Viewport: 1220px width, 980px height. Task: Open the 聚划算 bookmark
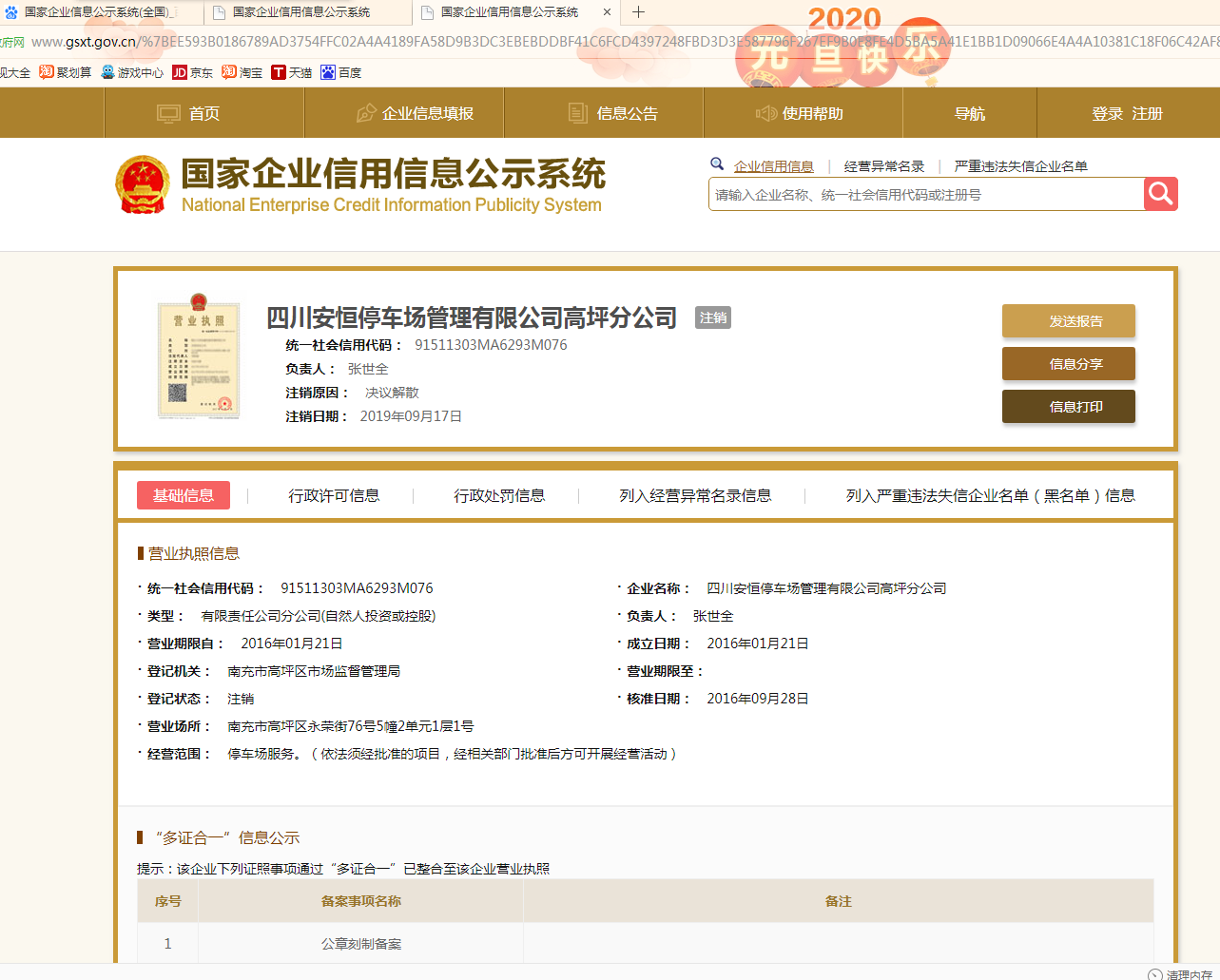coord(66,72)
